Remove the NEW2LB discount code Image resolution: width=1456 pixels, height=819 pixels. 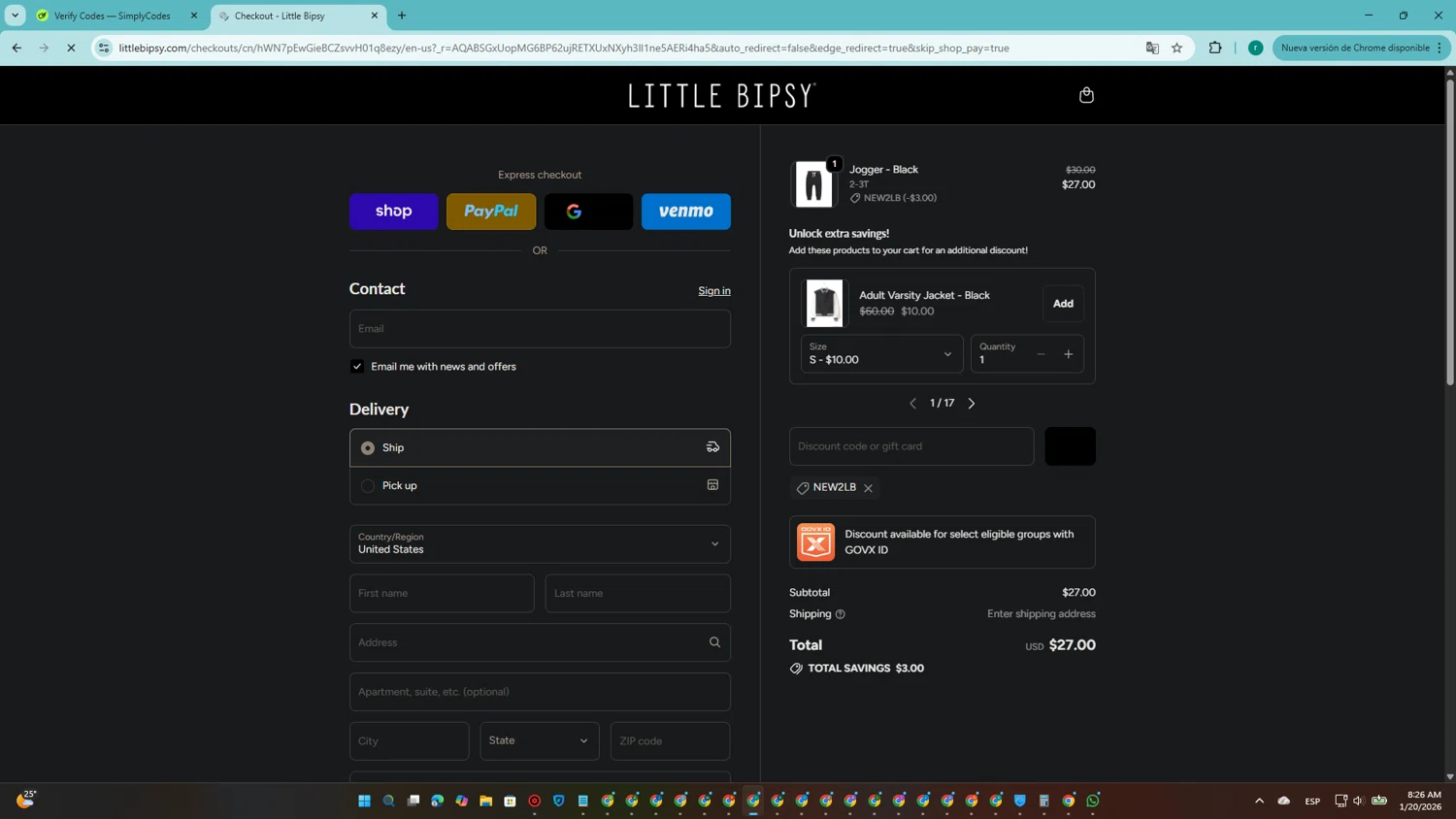(869, 488)
